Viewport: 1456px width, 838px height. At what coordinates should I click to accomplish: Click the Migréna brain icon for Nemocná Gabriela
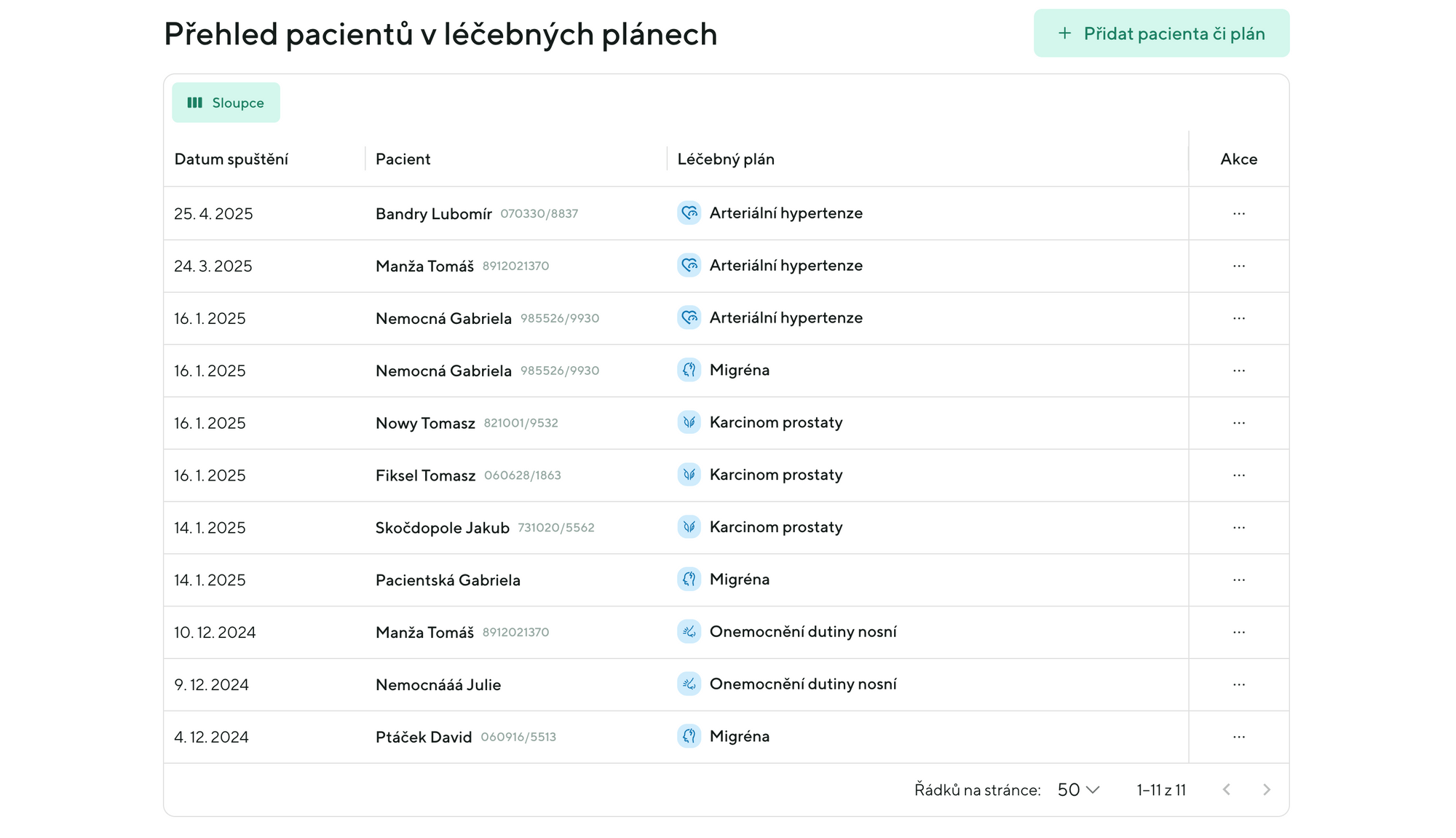pyautogui.click(x=689, y=370)
